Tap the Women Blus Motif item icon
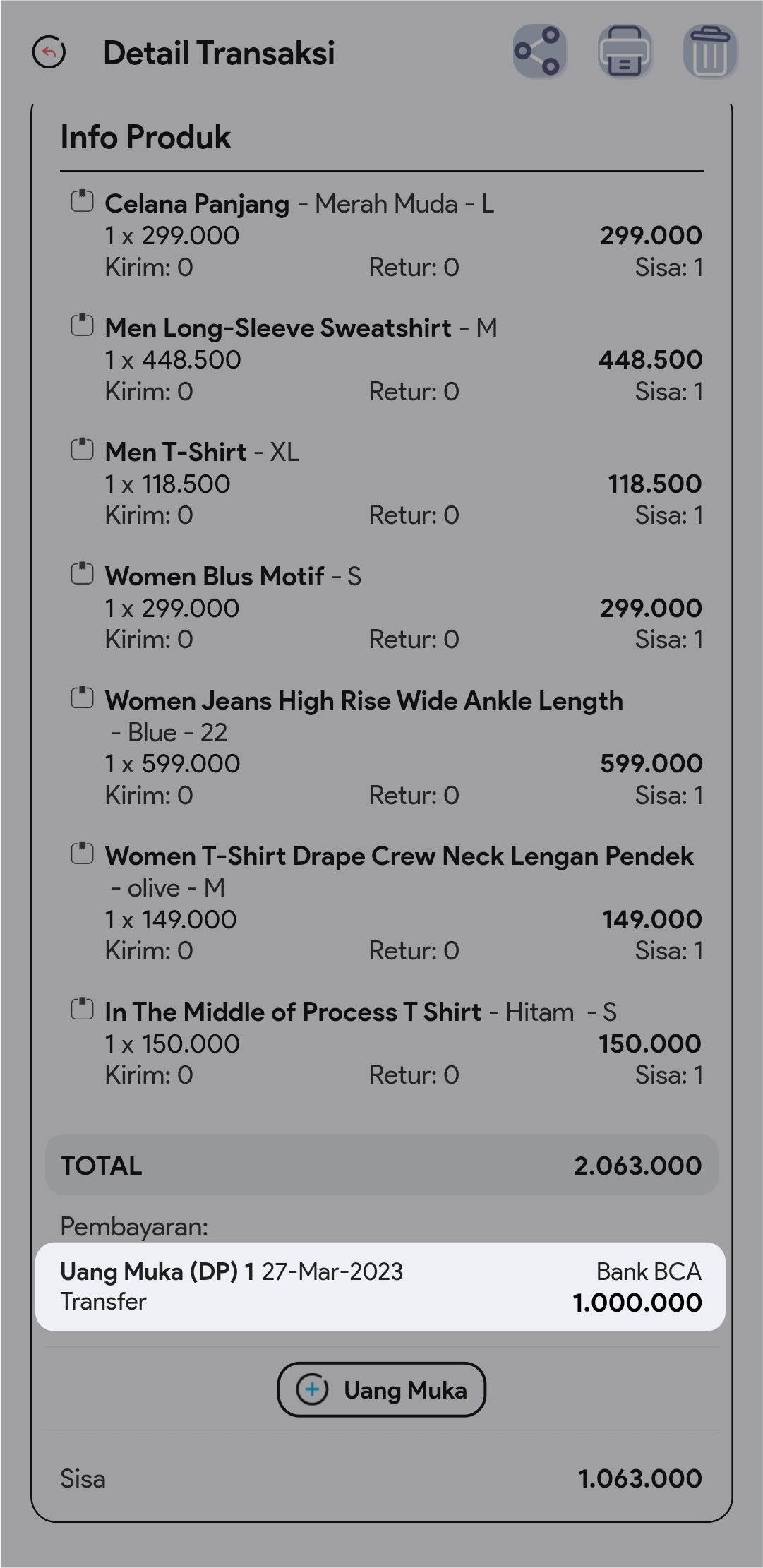Viewport: 763px width, 1568px height. click(82, 574)
